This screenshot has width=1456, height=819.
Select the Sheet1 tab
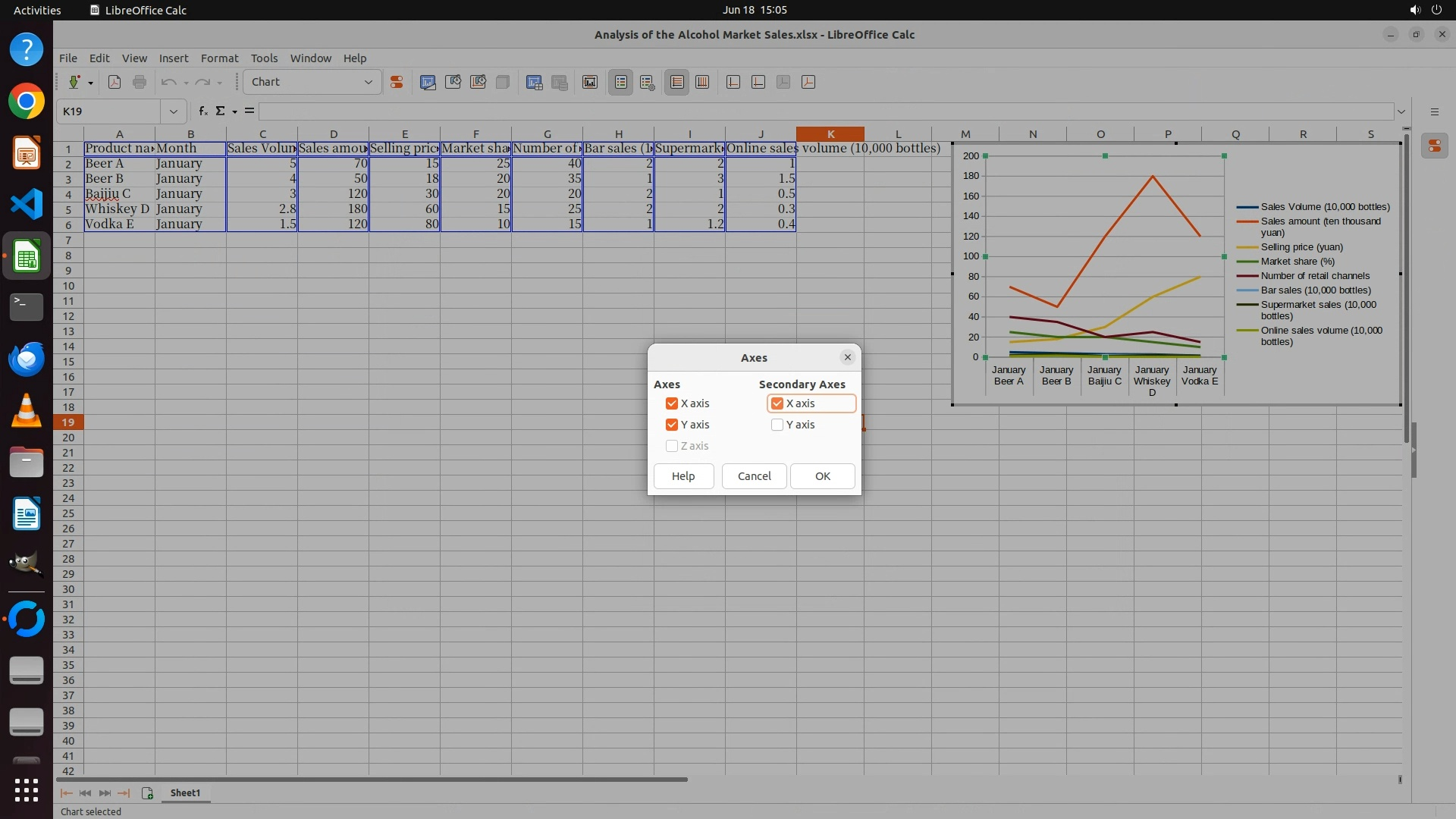click(x=185, y=792)
